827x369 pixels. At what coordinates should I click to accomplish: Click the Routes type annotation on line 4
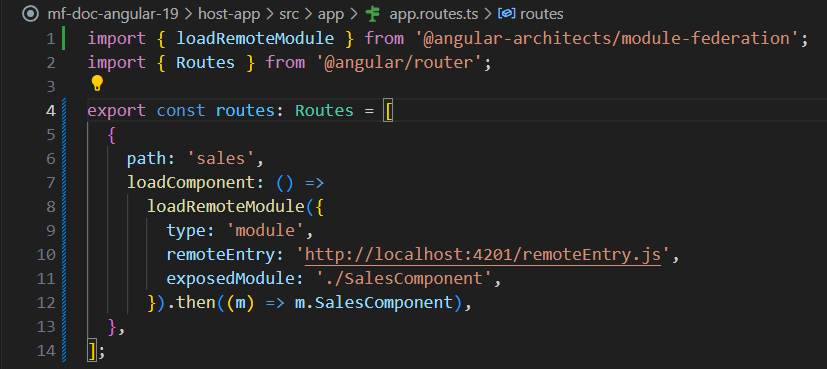tap(324, 111)
